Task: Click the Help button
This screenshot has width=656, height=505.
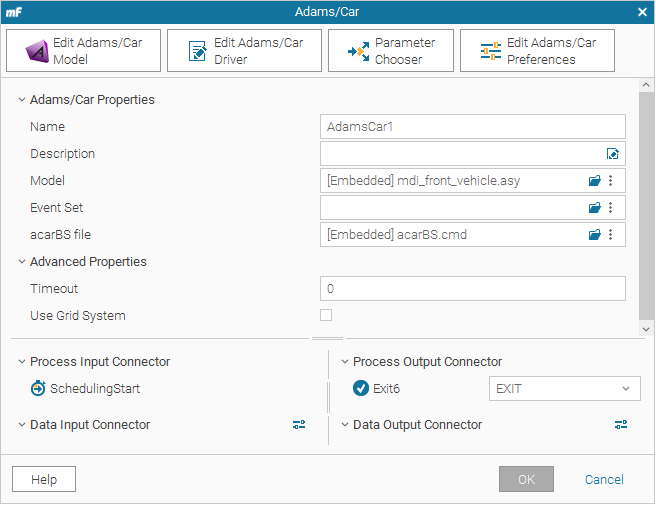Action: pos(44,479)
